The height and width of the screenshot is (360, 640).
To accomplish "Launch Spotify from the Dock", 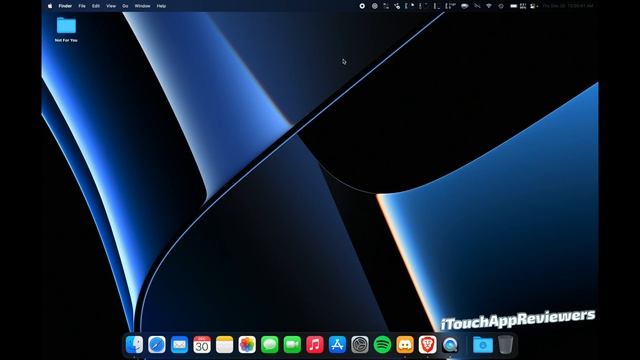I will click(x=382, y=345).
